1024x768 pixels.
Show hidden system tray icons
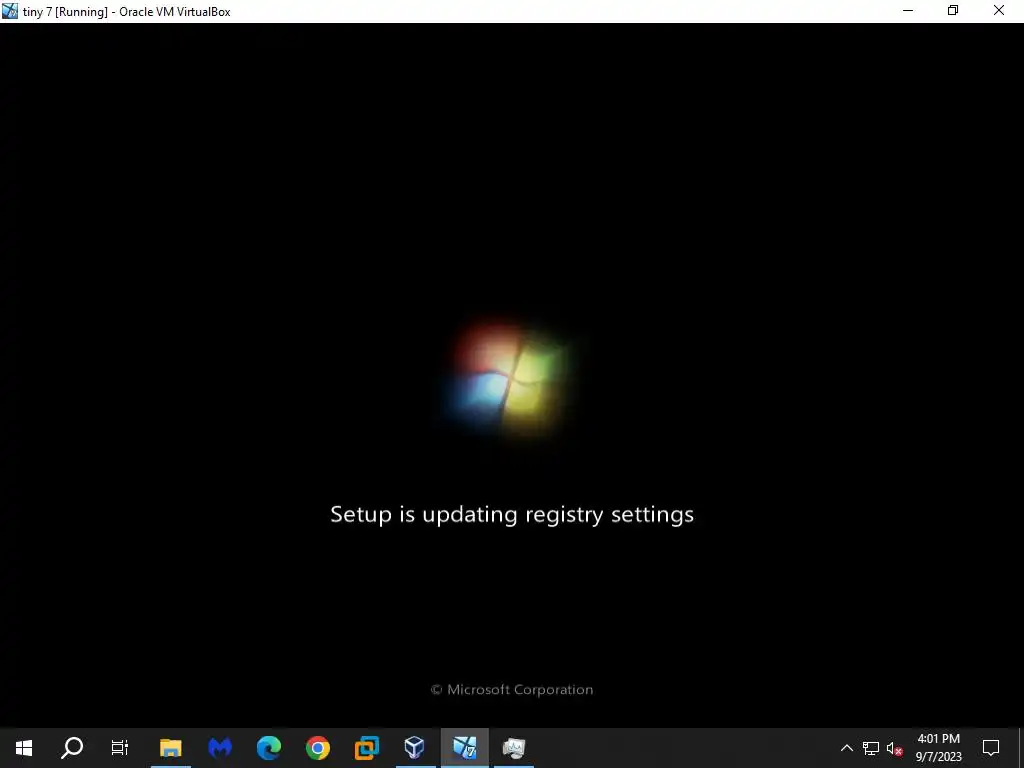[x=846, y=748]
